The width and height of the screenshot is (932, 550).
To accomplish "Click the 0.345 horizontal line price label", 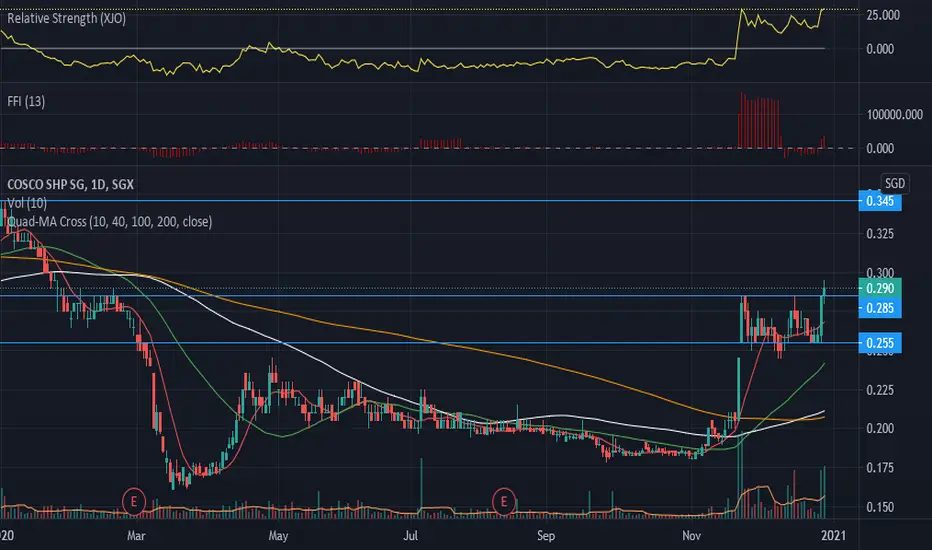I will [x=880, y=201].
